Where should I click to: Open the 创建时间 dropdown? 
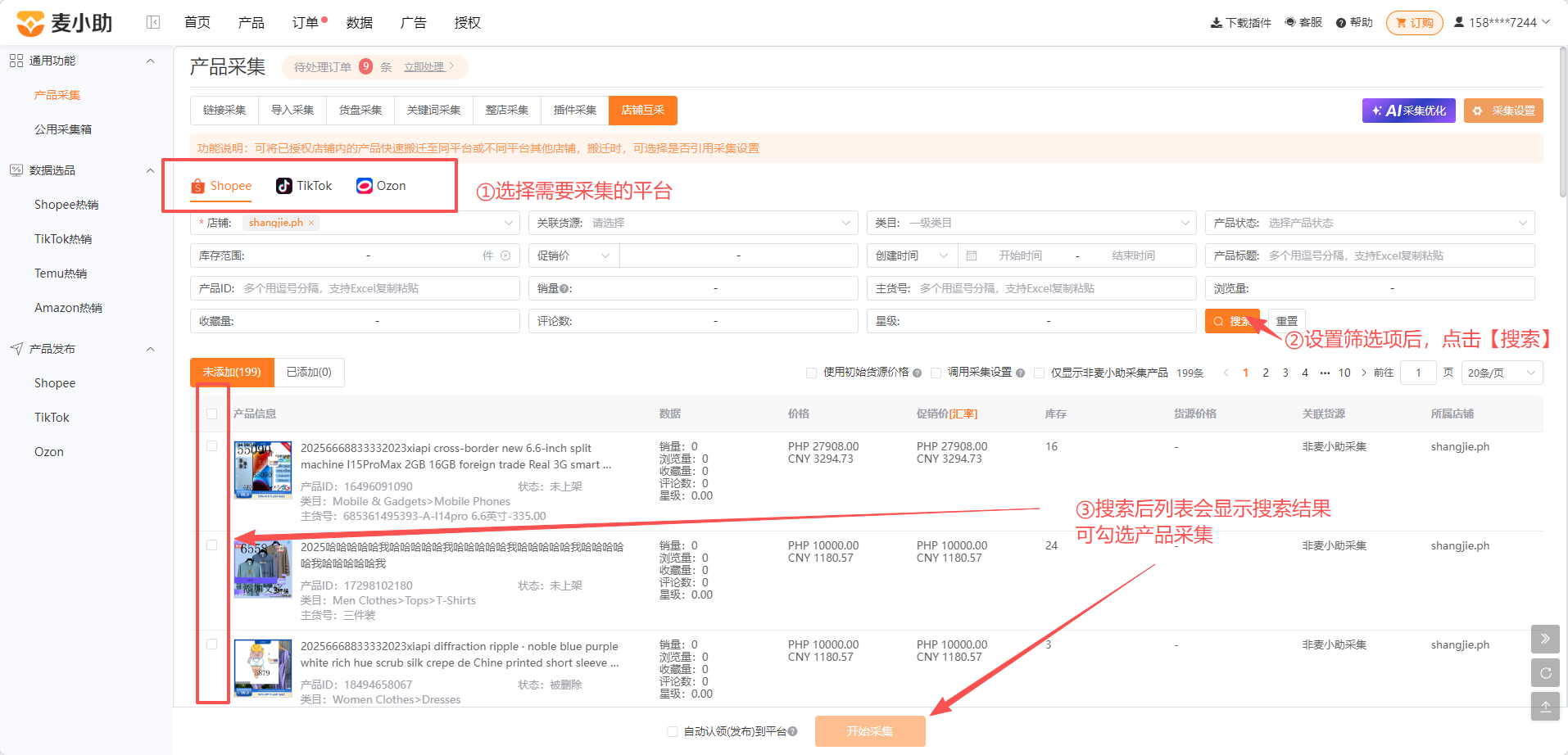tap(912, 255)
